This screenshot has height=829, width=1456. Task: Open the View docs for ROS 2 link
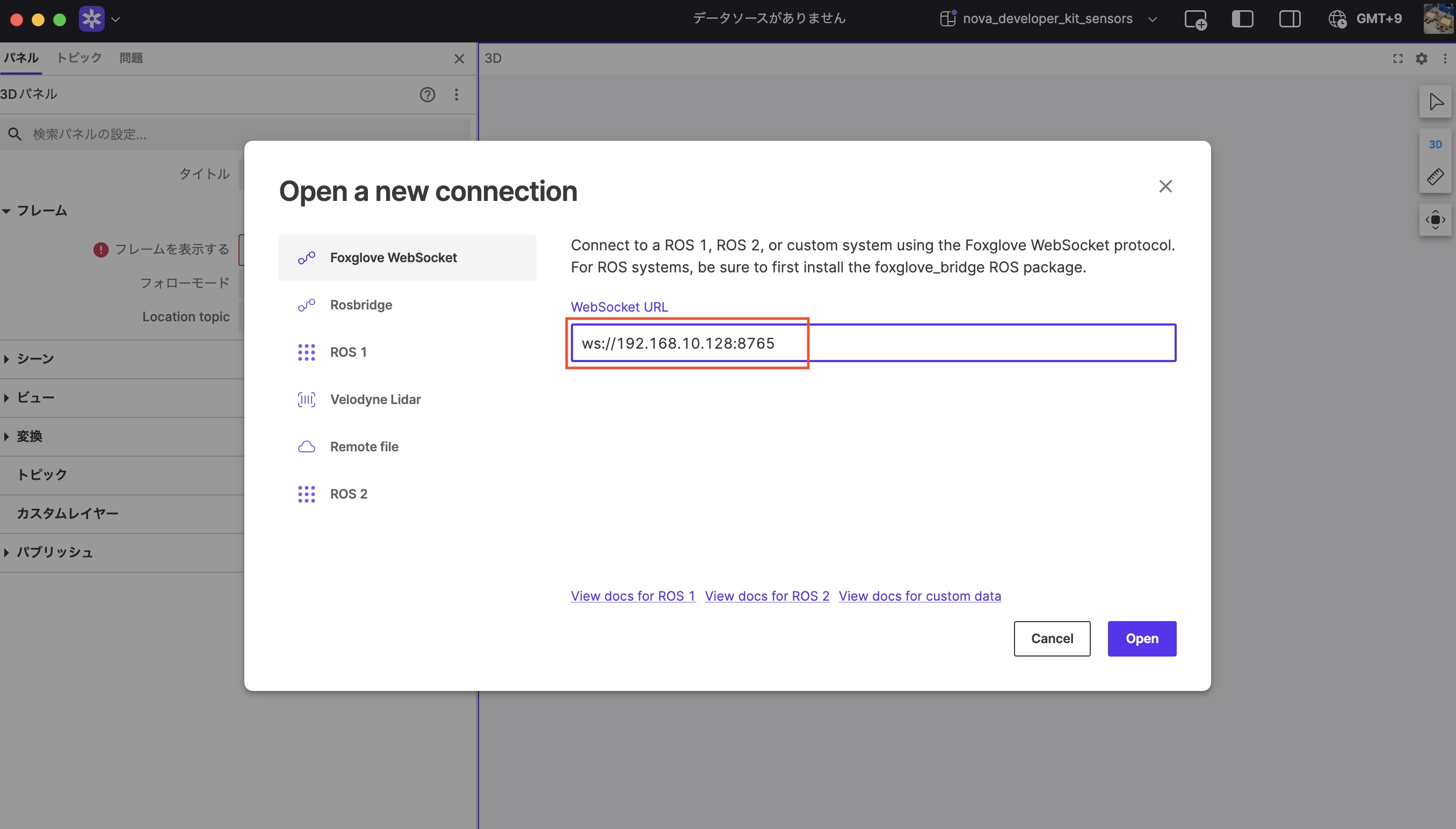pos(767,596)
